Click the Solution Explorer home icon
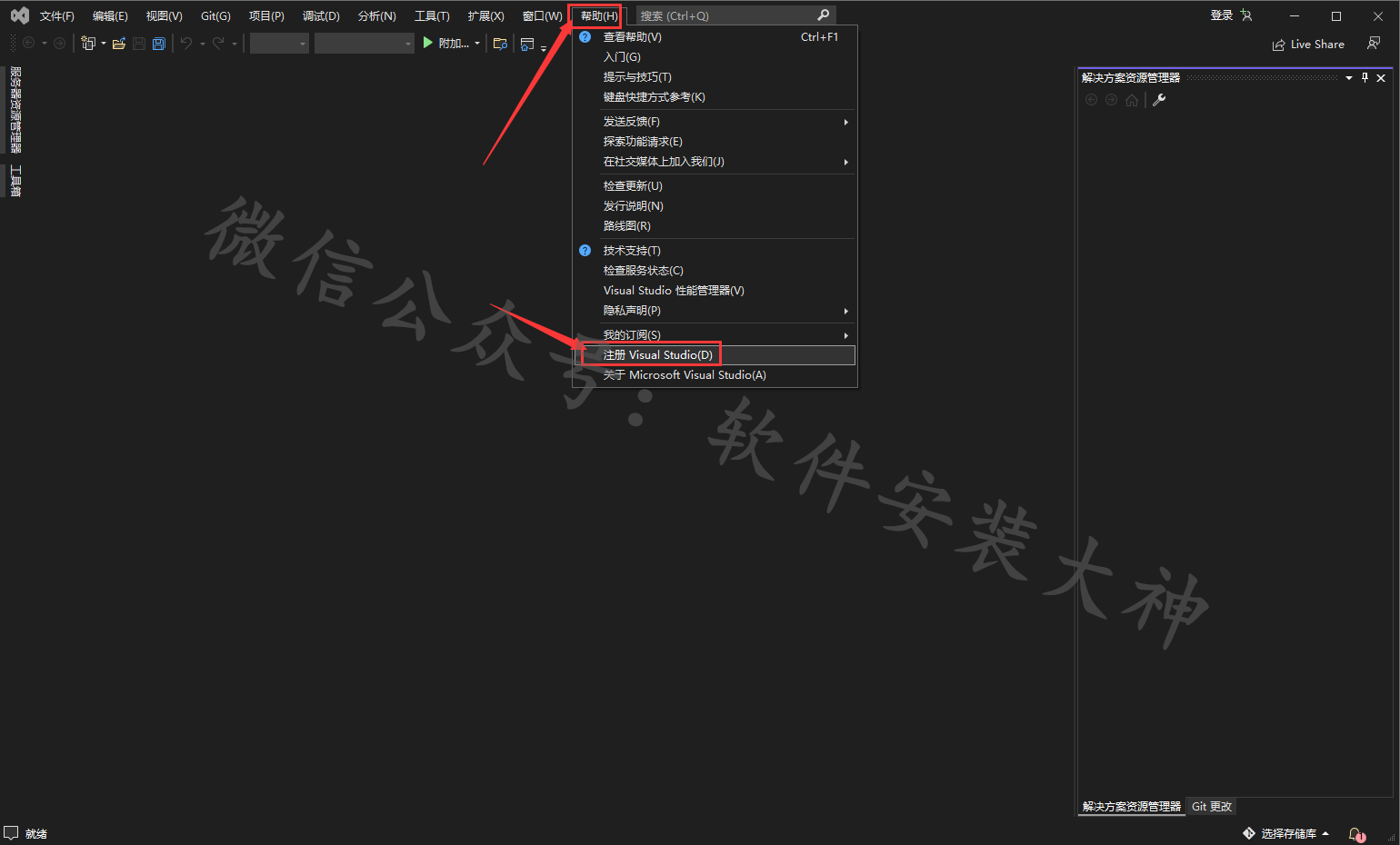The image size is (1400, 845). tap(1131, 100)
